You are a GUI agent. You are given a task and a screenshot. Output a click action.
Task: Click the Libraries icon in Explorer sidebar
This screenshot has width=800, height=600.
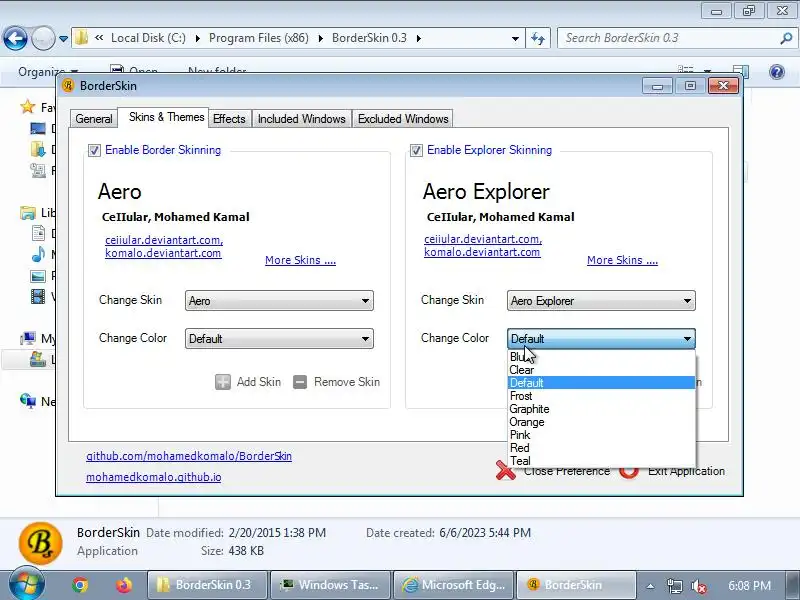[x=28, y=212]
